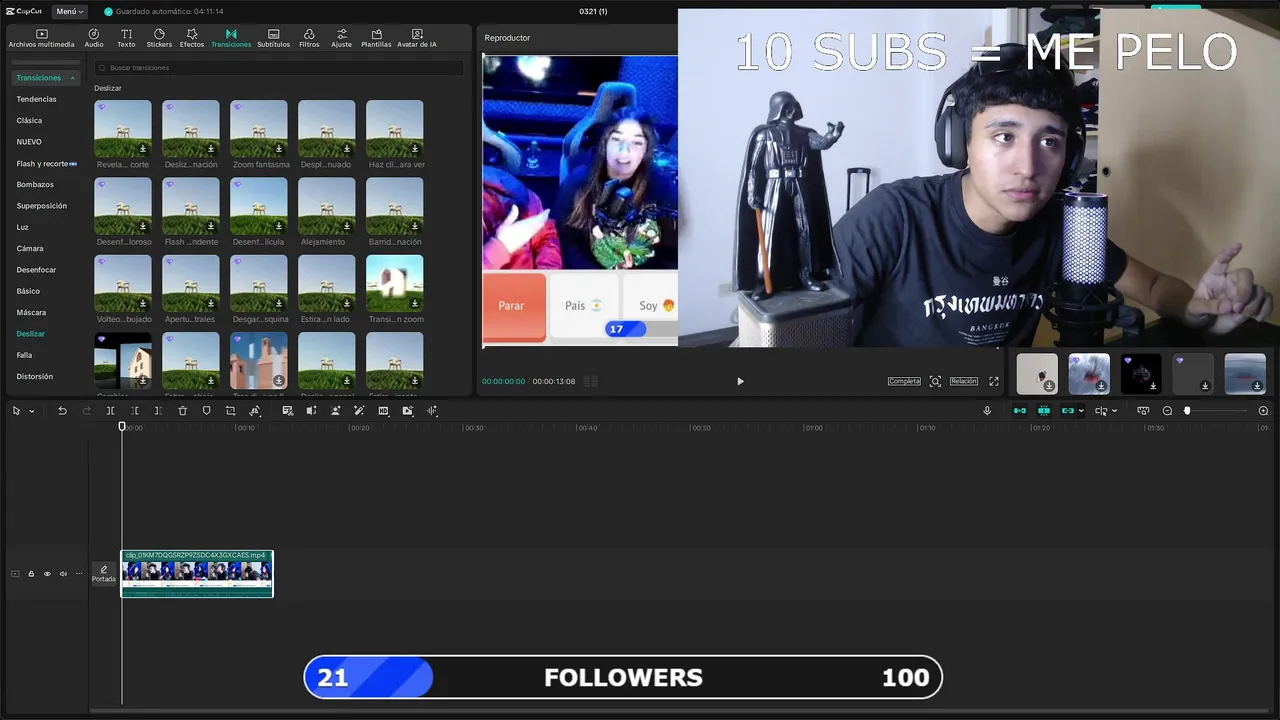Select the mp4 clip on timeline

point(197,574)
